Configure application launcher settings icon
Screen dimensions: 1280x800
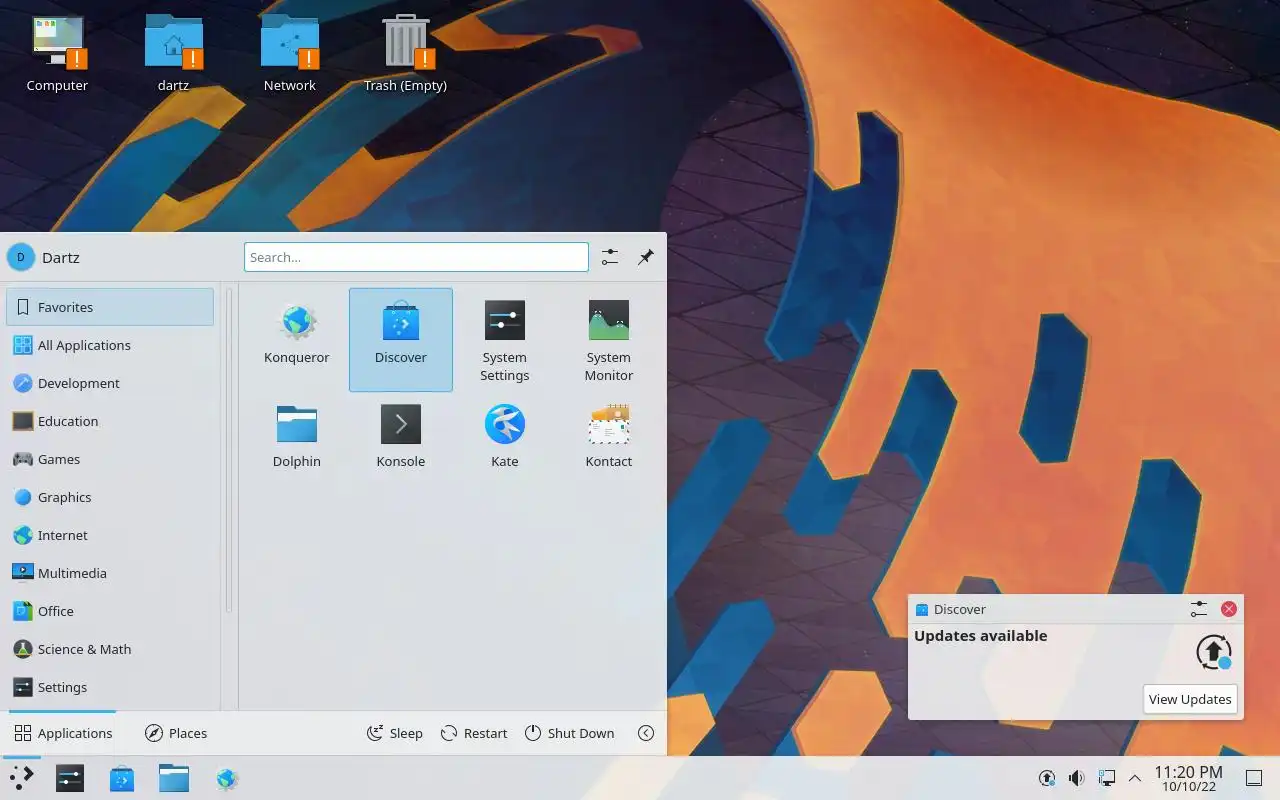[x=610, y=257]
